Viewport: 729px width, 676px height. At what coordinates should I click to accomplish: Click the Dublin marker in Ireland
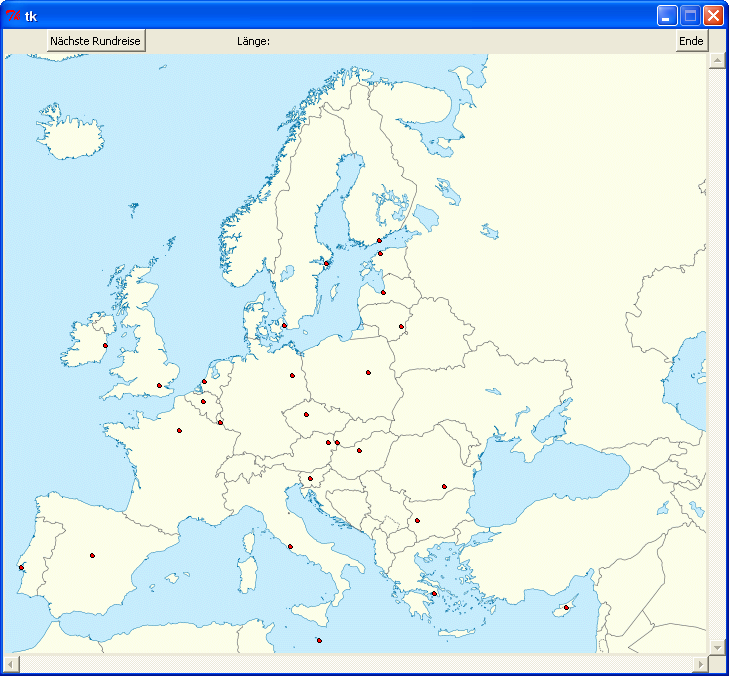pyautogui.click(x=105, y=346)
